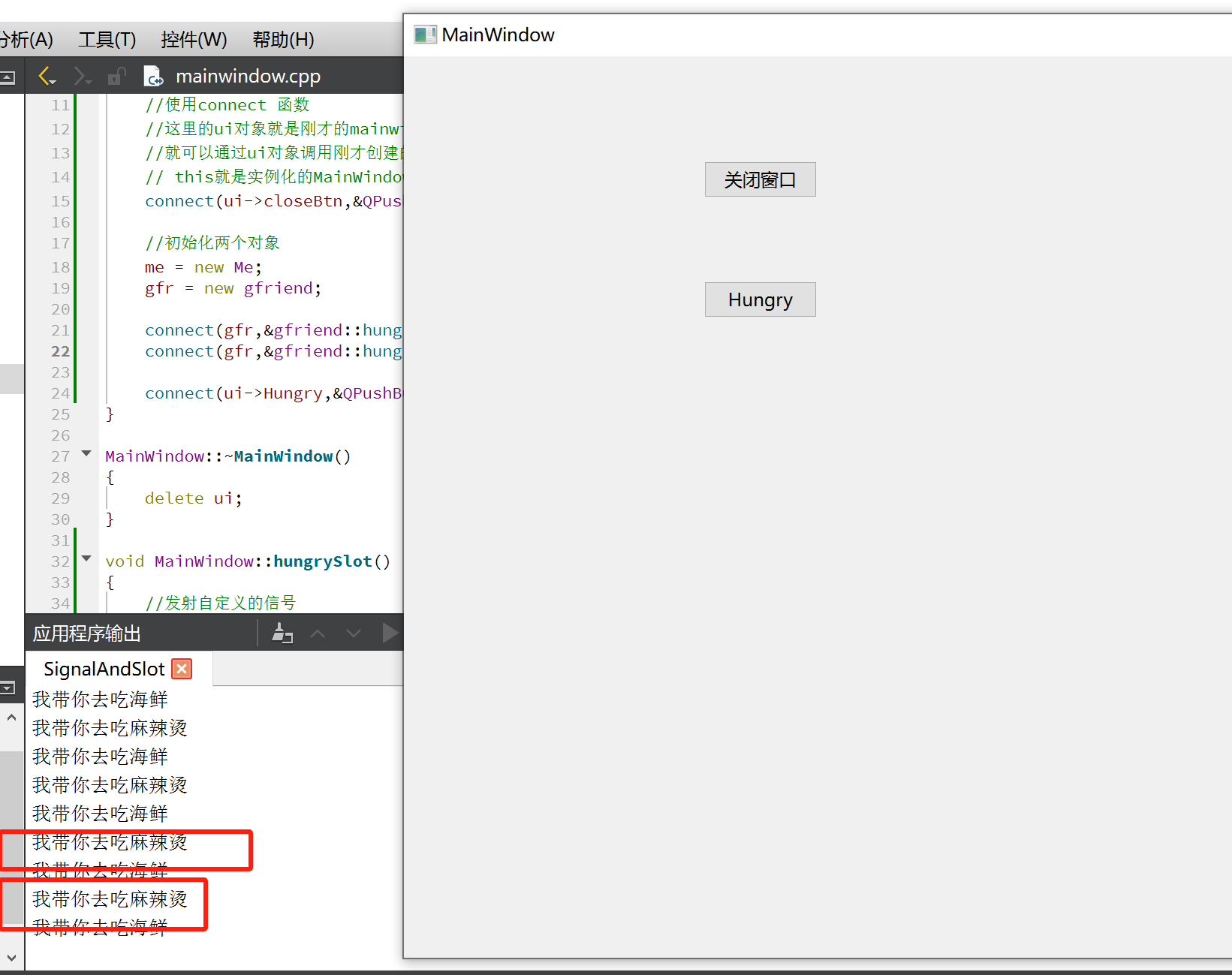Click the //初始化两个对象 comment
The image size is (1232, 975).
pos(212,242)
